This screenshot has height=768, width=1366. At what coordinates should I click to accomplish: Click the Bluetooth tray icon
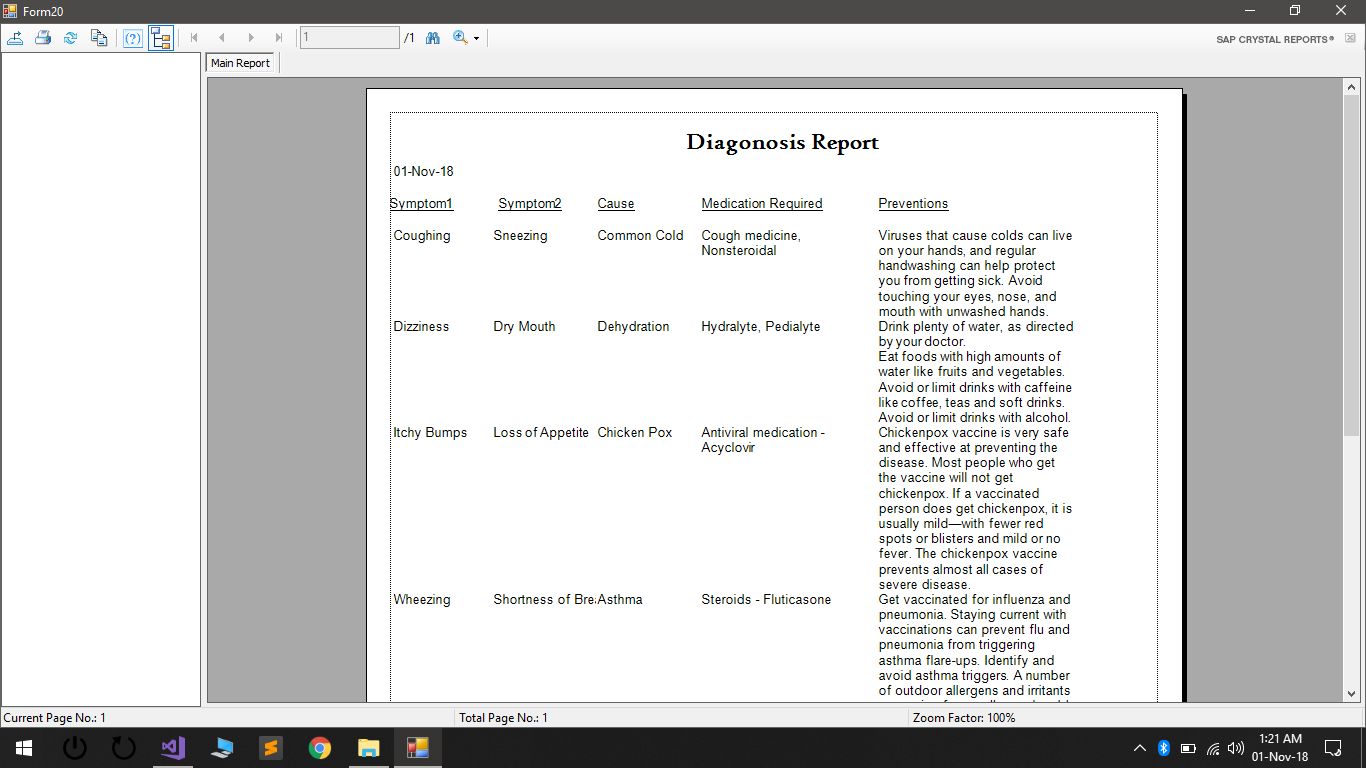1164,748
